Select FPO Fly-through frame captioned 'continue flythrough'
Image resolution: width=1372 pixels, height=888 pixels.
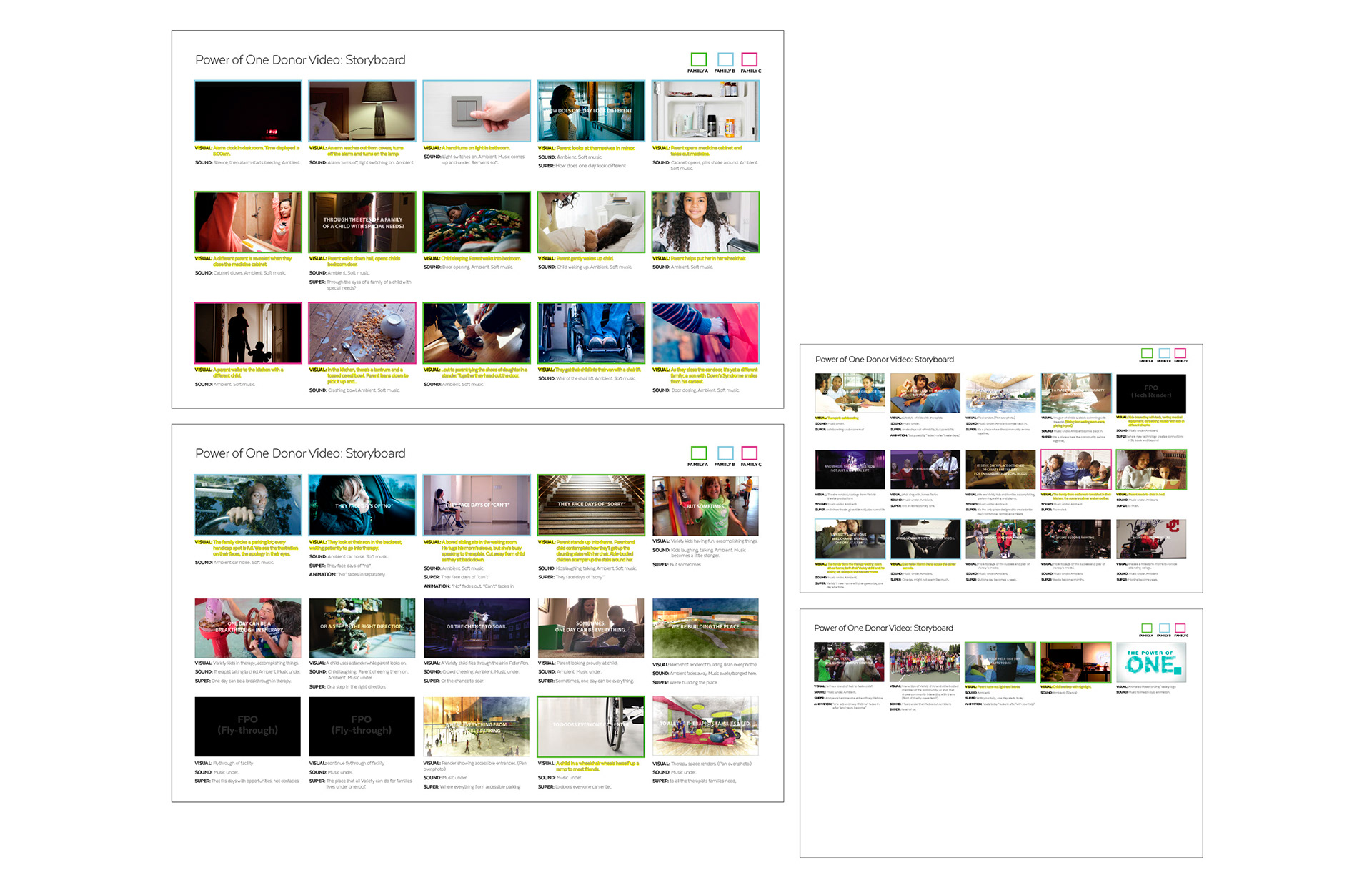[x=362, y=726]
